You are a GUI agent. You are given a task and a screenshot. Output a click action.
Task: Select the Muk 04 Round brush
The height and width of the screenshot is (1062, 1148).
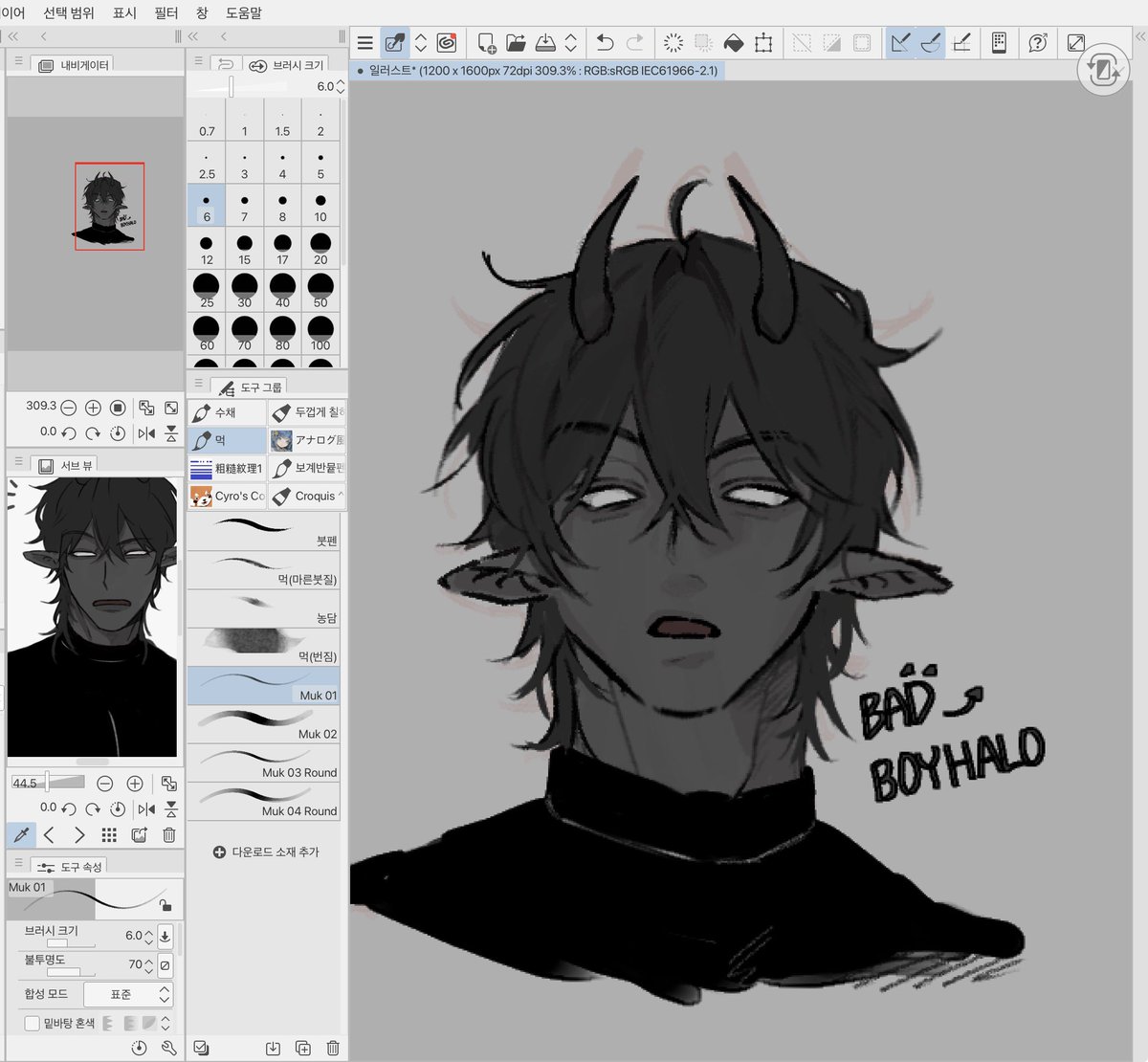pos(264,802)
